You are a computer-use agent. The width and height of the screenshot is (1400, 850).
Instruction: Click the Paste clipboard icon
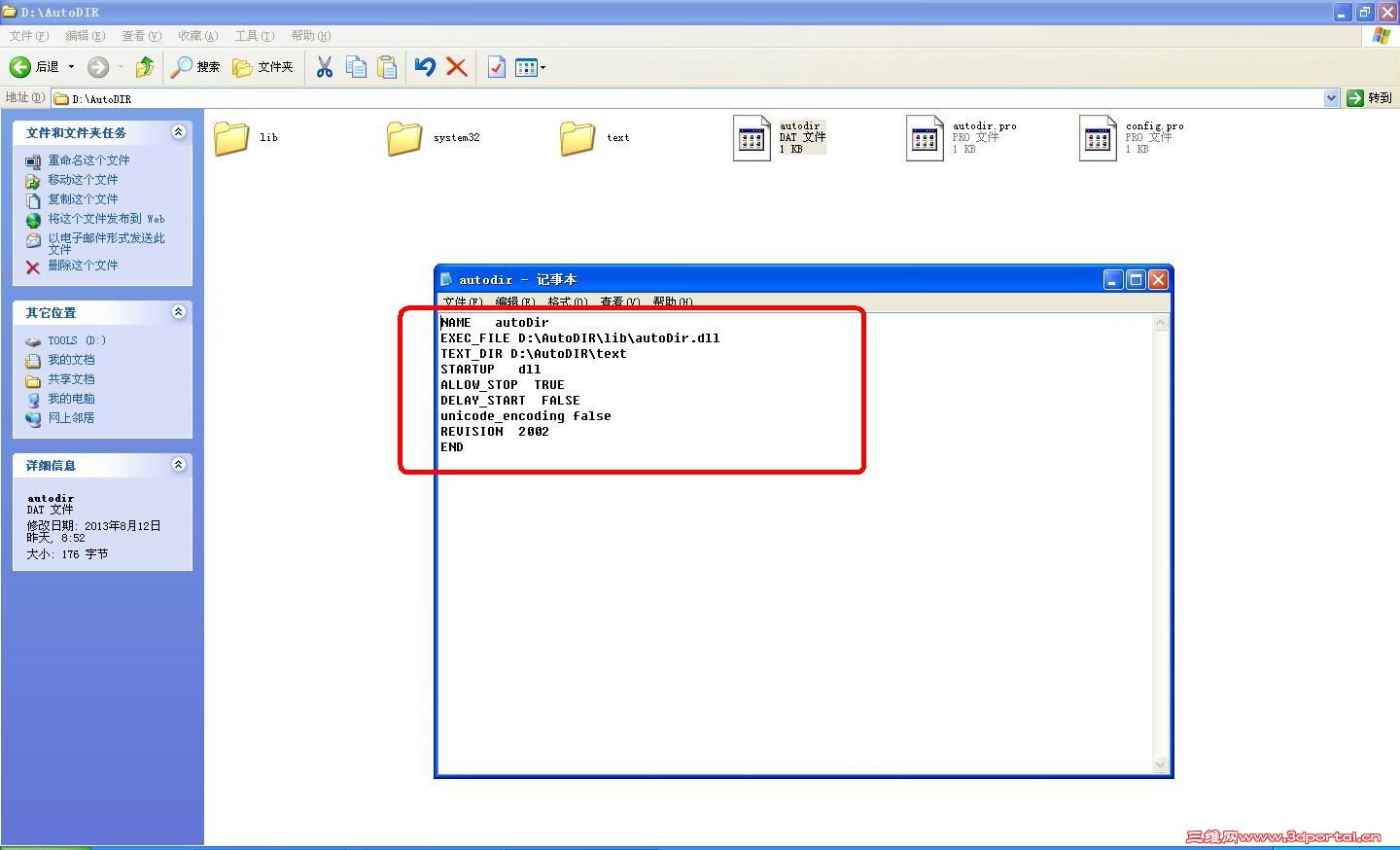point(387,67)
